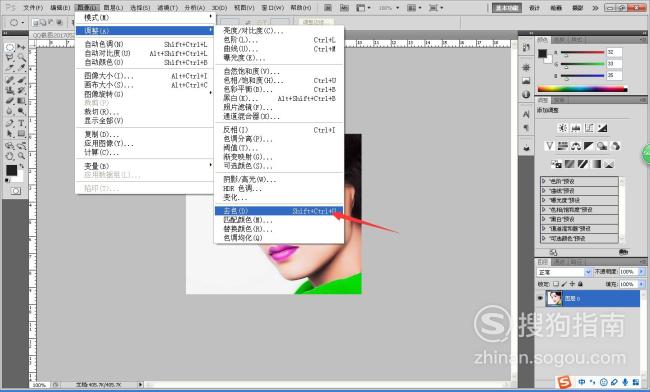This screenshot has width=650, height=392.
Task: Choose 自动色调(N) menu entry
Action: click(x=145, y=44)
